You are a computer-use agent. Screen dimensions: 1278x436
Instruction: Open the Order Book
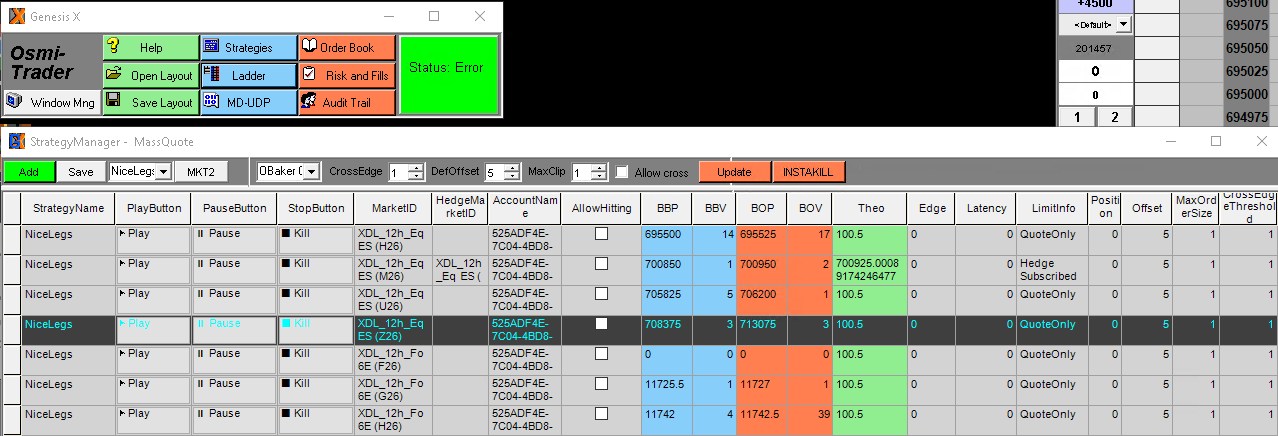(x=347, y=48)
